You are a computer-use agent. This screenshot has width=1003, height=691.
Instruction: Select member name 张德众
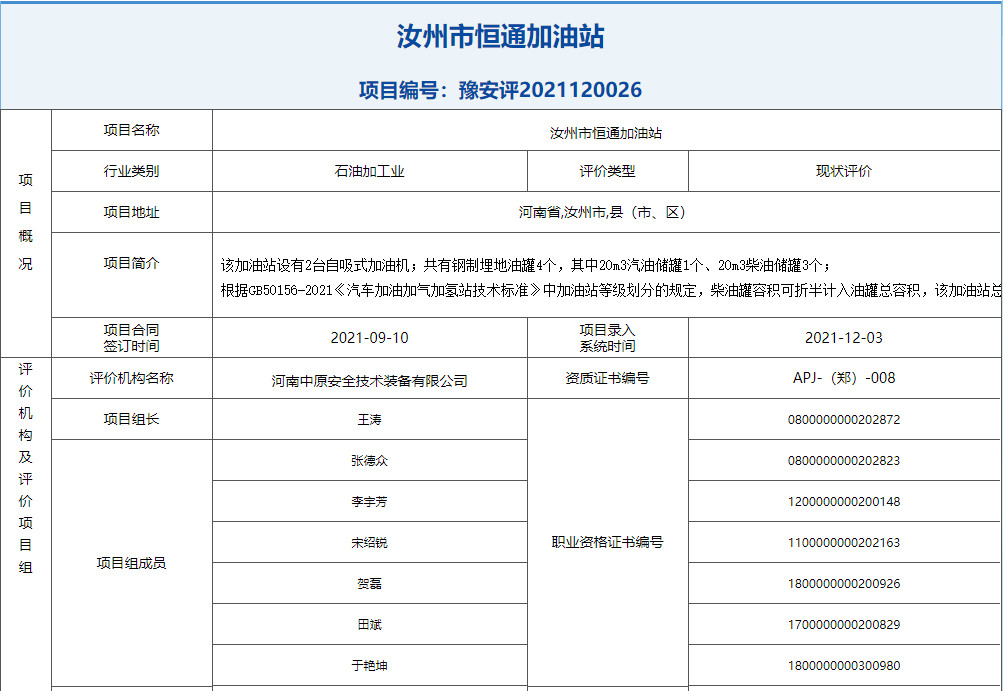tap(370, 461)
